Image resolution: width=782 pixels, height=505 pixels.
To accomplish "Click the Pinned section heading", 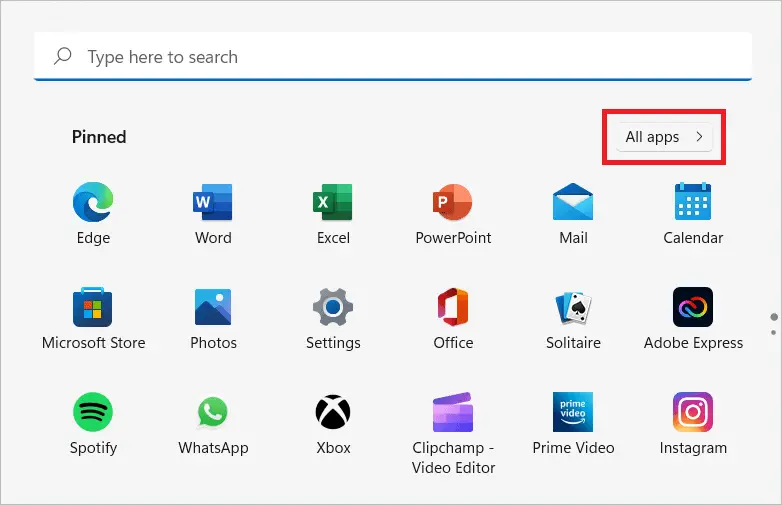I will click(x=99, y=137).
